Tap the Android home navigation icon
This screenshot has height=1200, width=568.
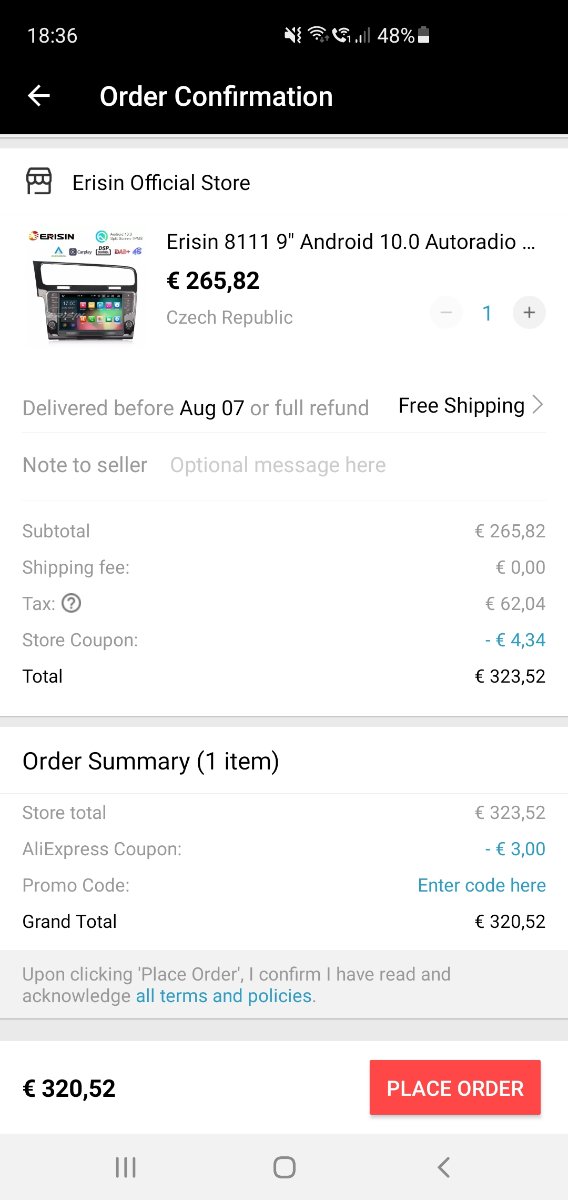tap(284, 1167)
